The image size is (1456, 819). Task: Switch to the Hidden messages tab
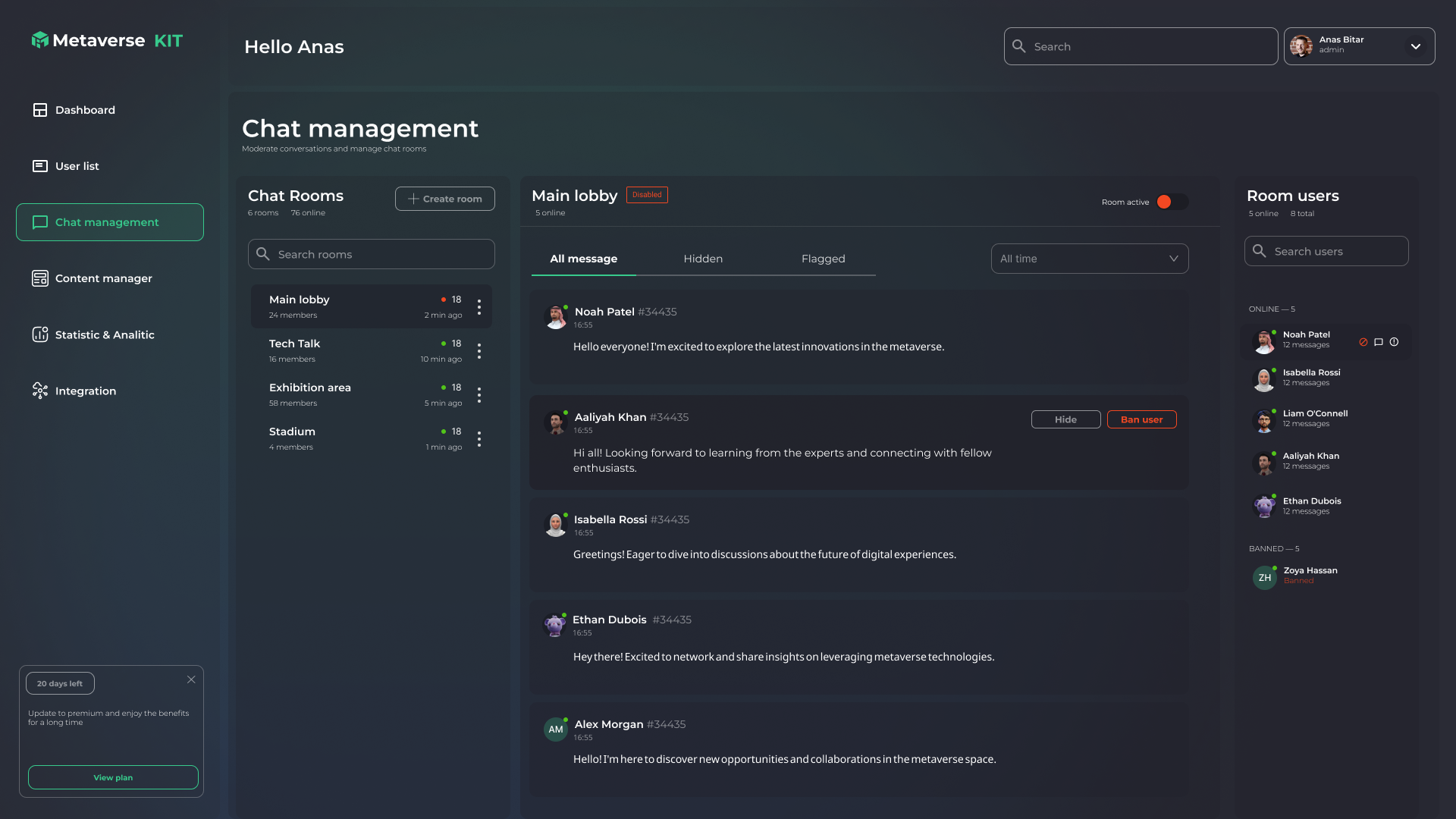click(x=703, y=259)
